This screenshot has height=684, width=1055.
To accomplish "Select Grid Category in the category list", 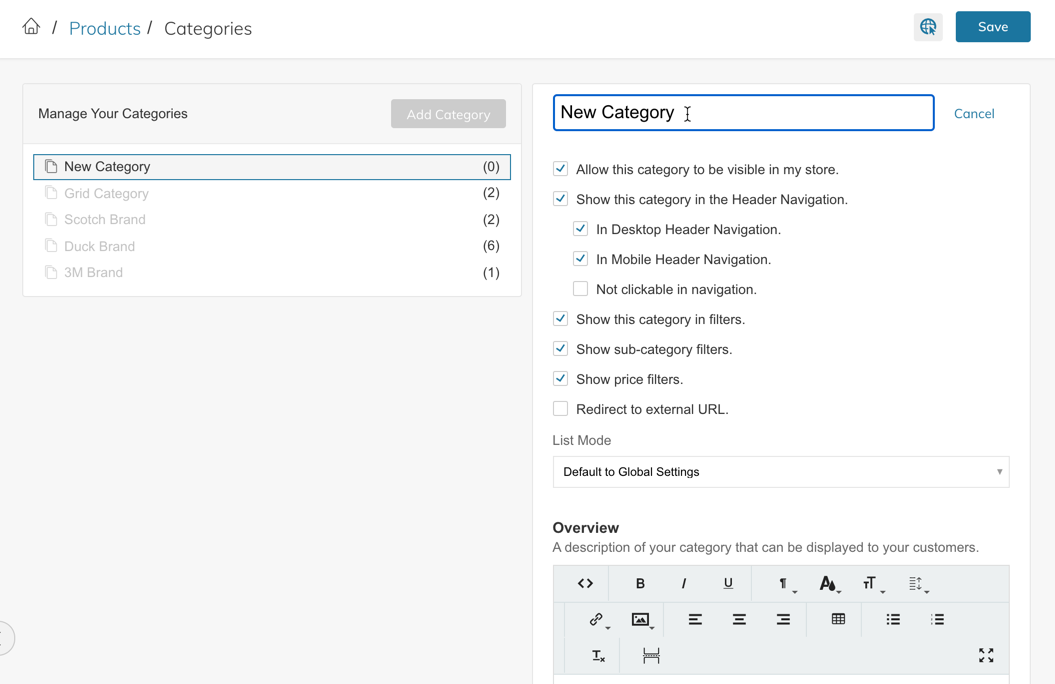I will tap(106, 194).
